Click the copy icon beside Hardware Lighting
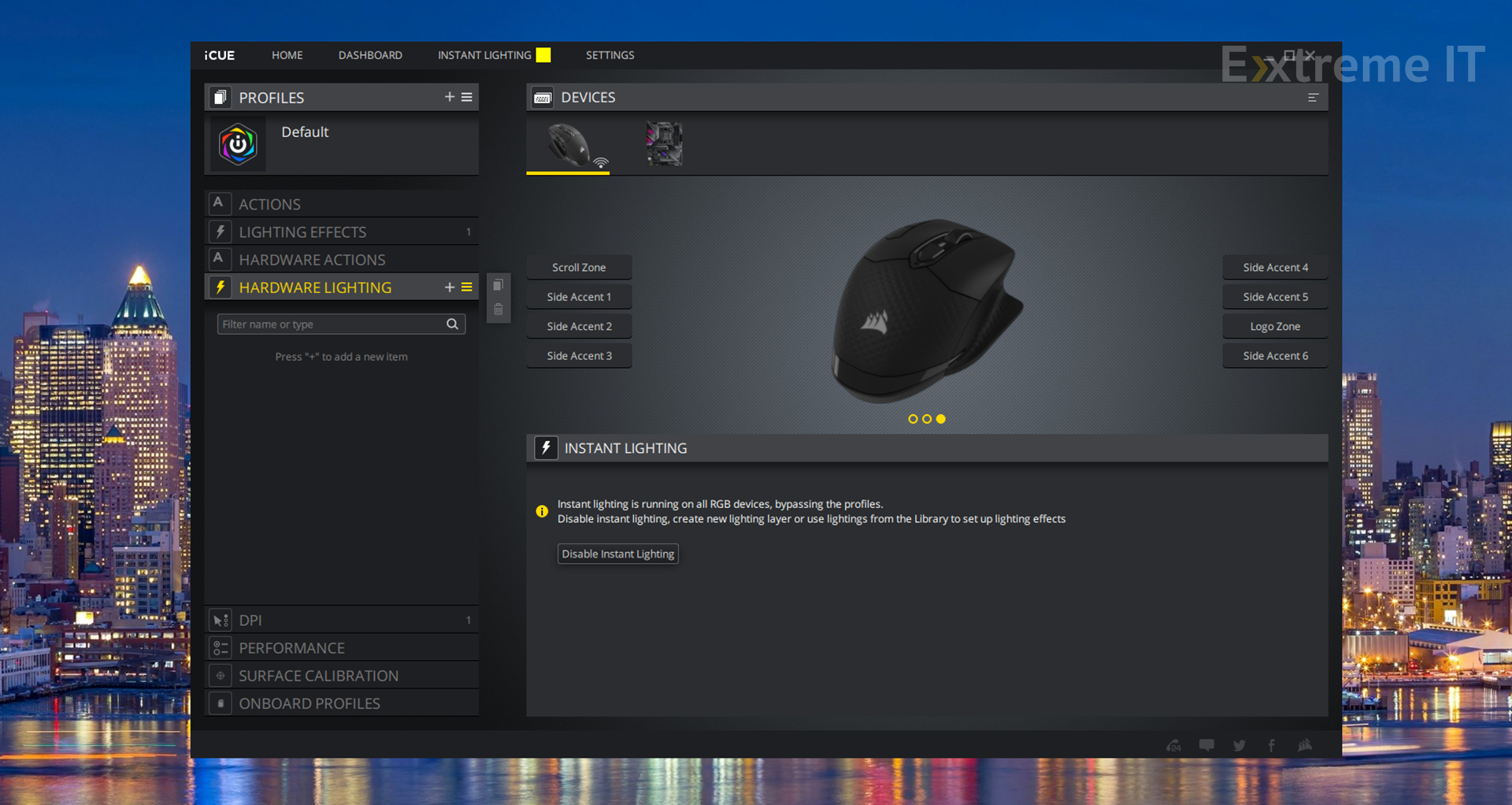 [498, 285]
